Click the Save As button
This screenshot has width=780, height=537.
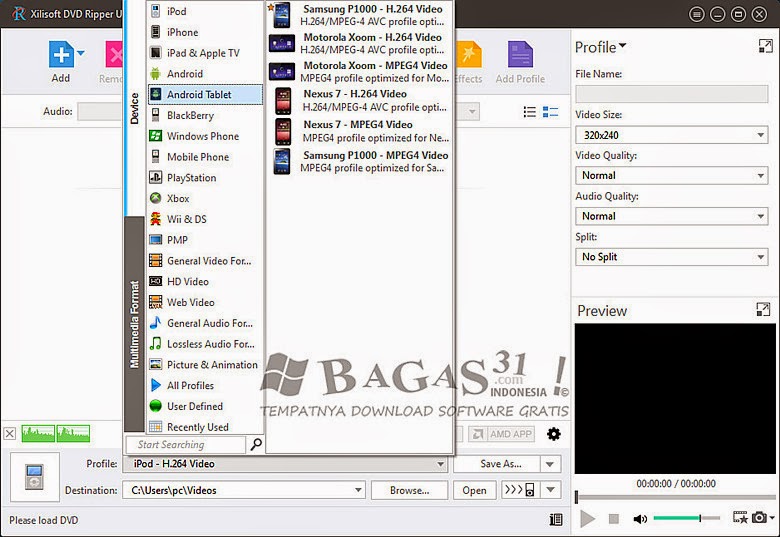coord(496,464)
